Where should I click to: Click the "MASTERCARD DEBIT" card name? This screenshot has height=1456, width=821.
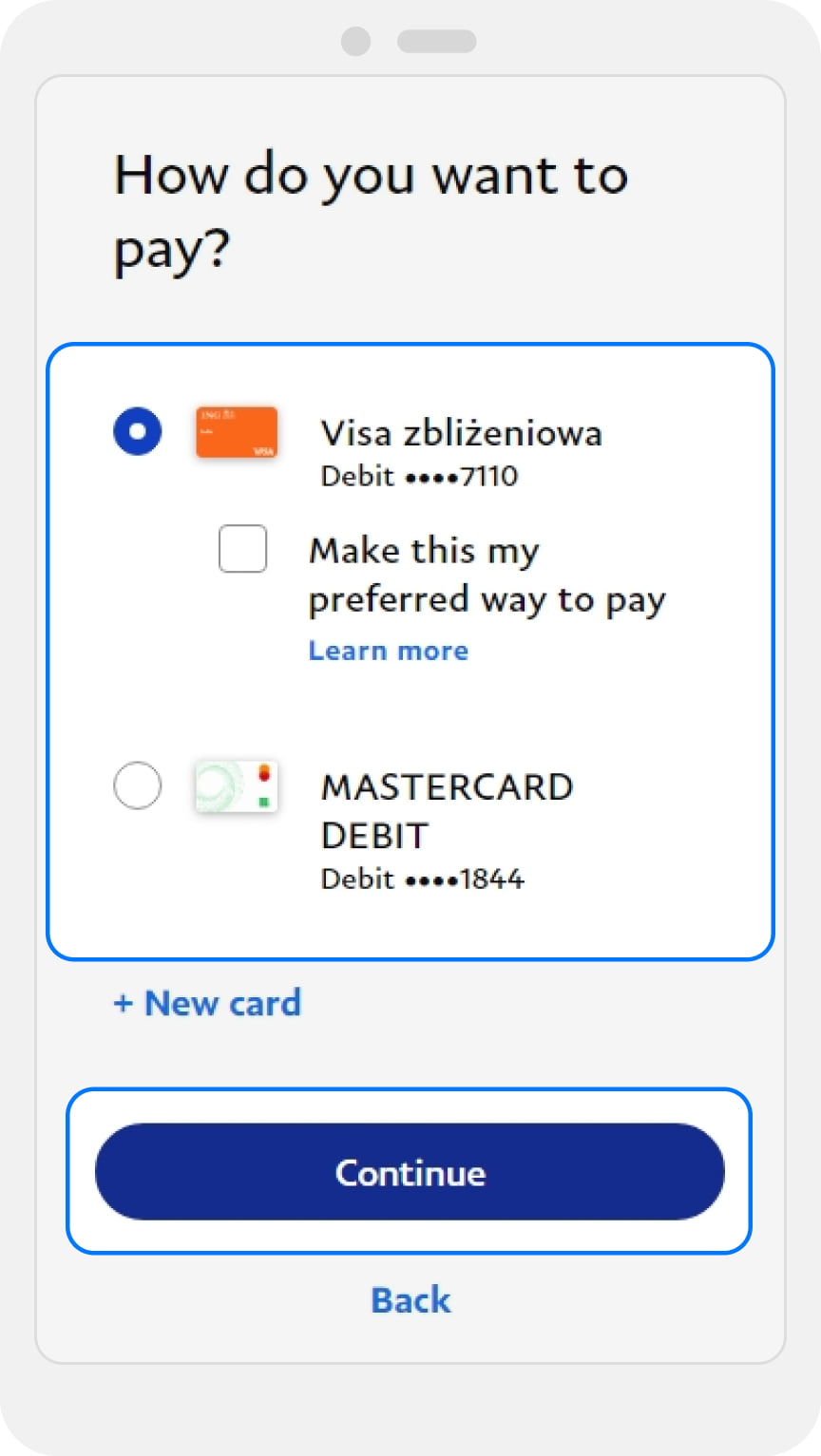click(447, 810)
